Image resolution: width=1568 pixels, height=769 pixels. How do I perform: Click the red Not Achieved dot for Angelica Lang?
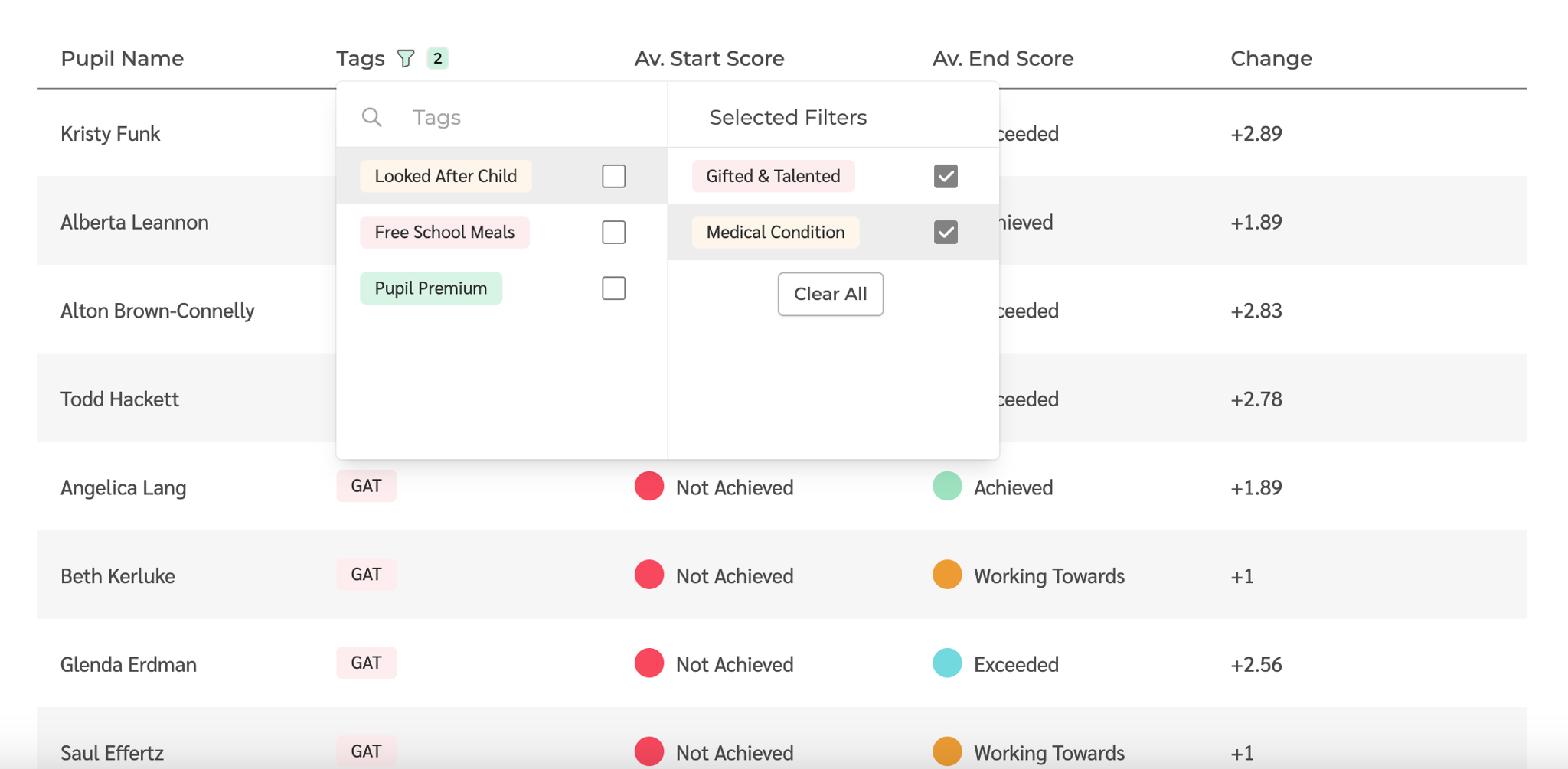(x=648, y=486)
